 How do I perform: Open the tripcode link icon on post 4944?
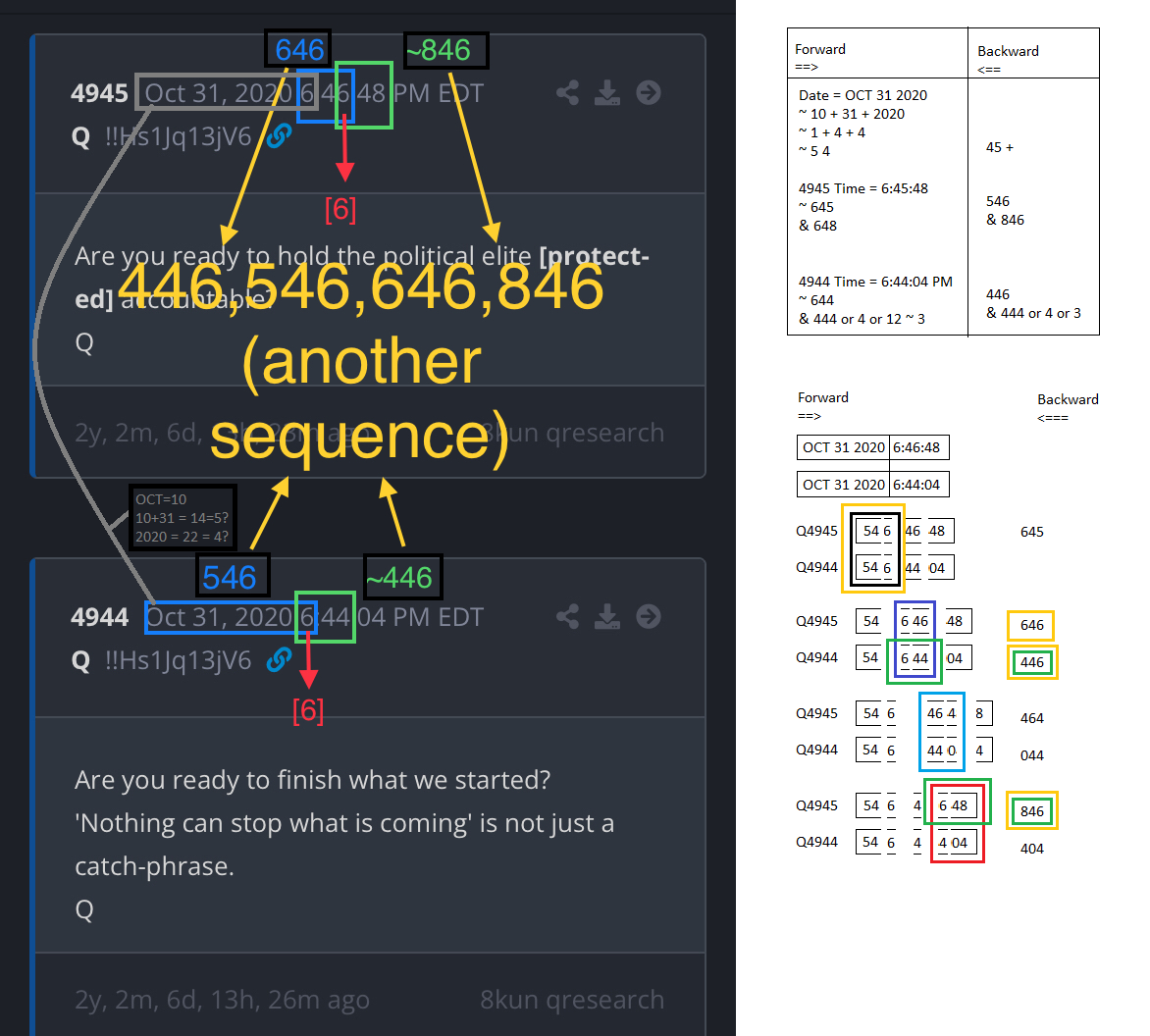click(x=279, y=660)
